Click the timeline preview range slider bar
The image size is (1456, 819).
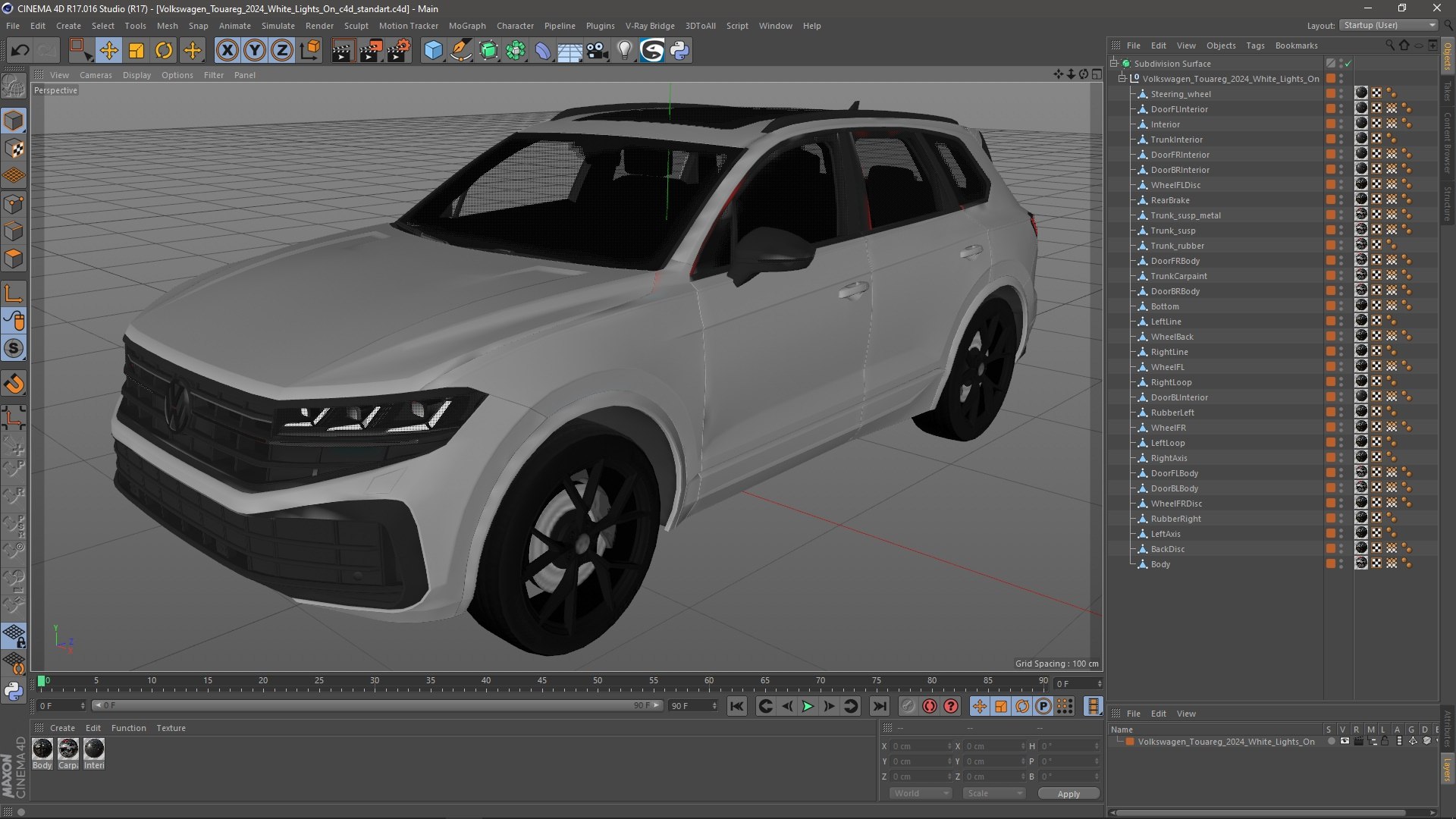coord(377,706)
